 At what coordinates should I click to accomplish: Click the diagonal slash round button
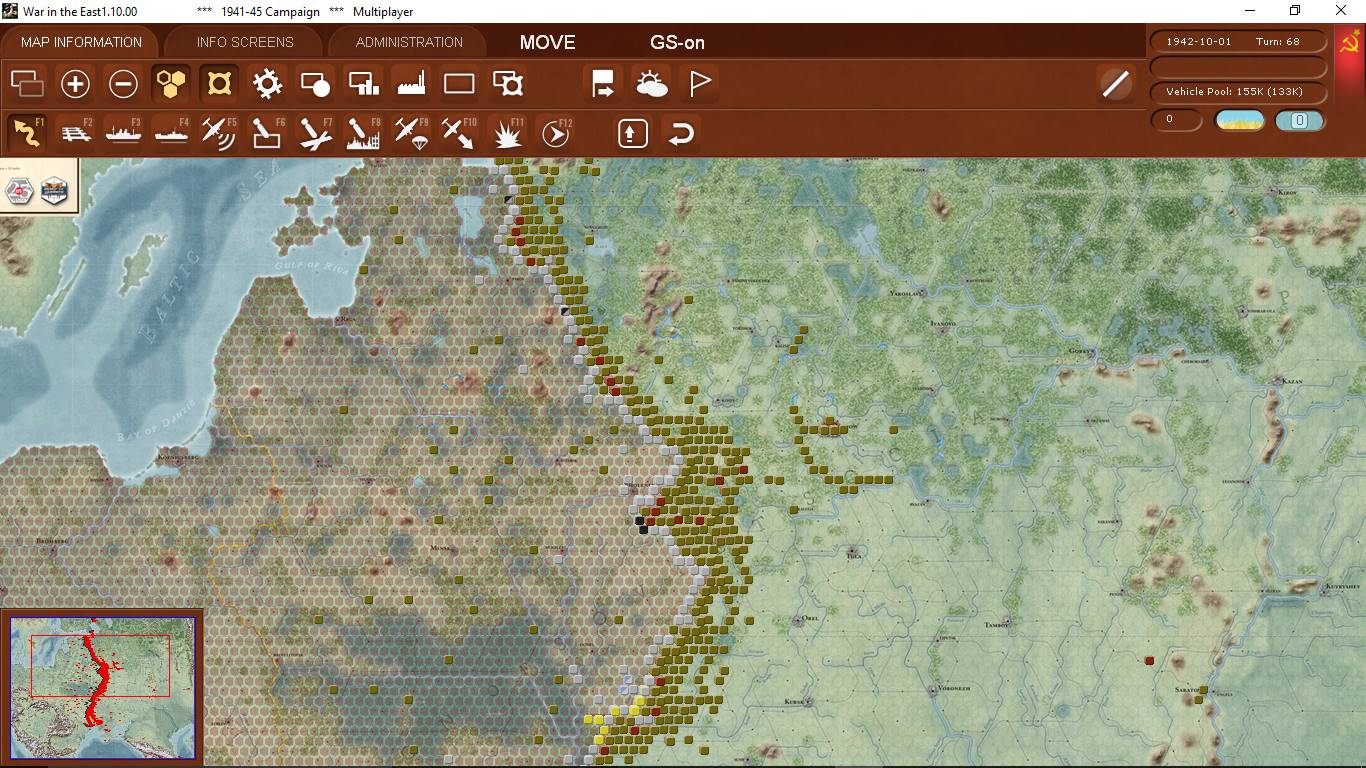pos(1115,83)
